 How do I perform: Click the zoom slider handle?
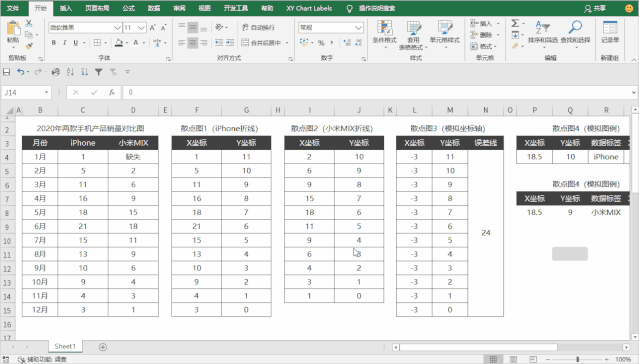577,359
